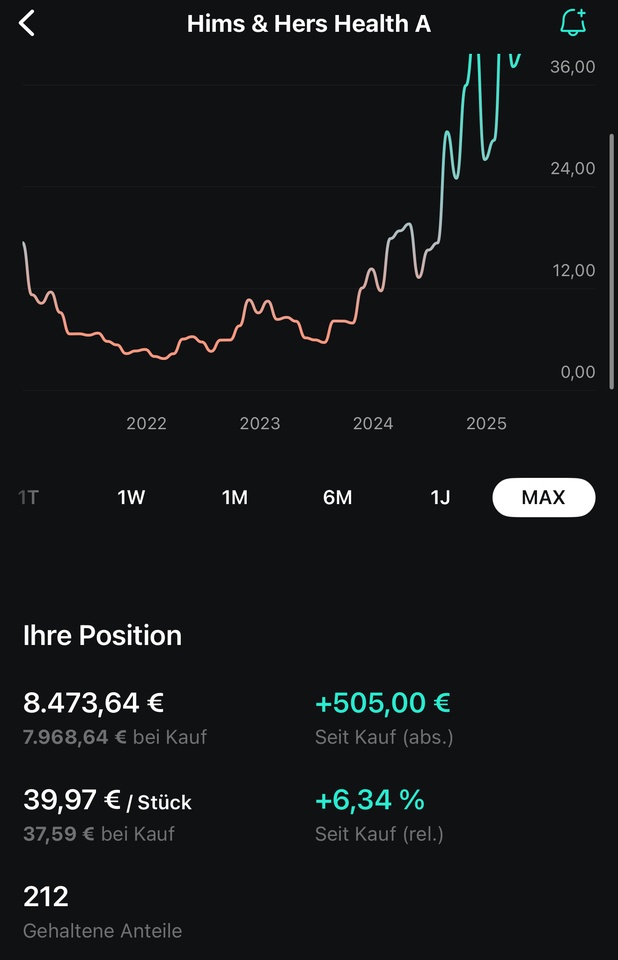This screenshot has width=618, height=960.
Task: Tap the 12,00 price axis label
Action: (574, 271)
